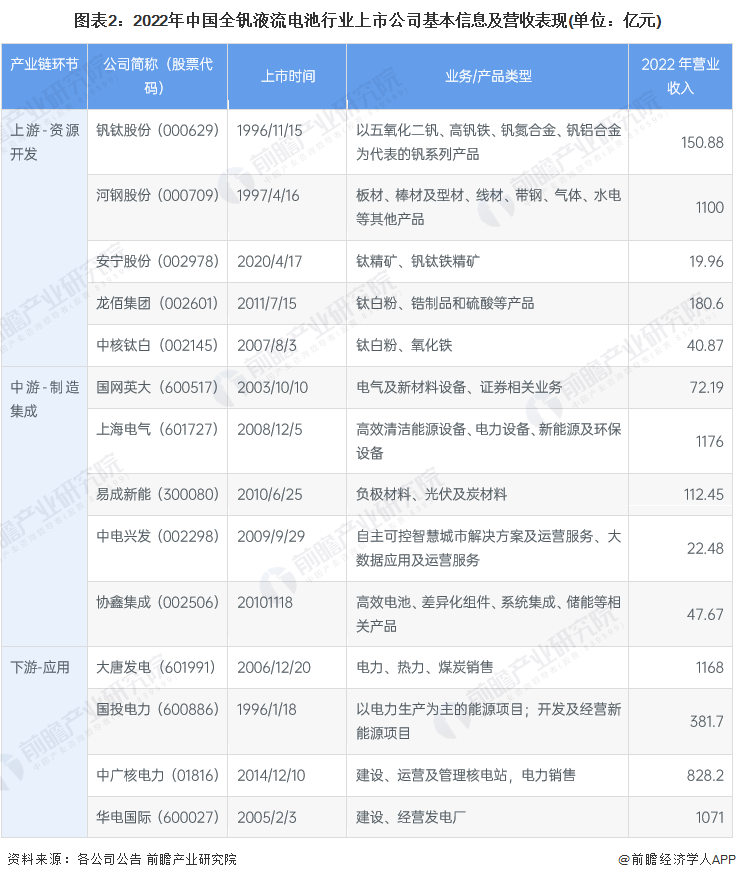Image resolution: width=736 pixels, height=880 pixels.
Task: Click revenue value 1176
Action: click(710, 442)
